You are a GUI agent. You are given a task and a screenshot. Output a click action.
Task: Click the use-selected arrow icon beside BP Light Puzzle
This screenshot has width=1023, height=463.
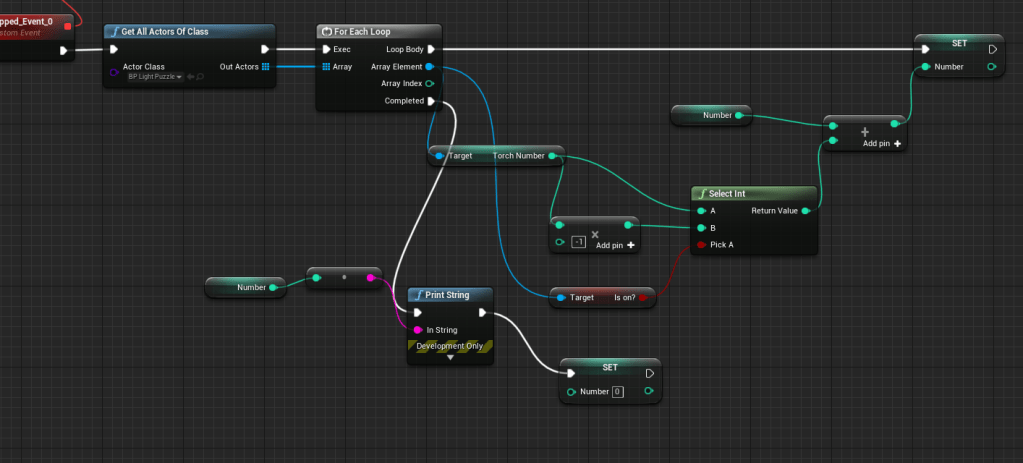click(190, 77)
